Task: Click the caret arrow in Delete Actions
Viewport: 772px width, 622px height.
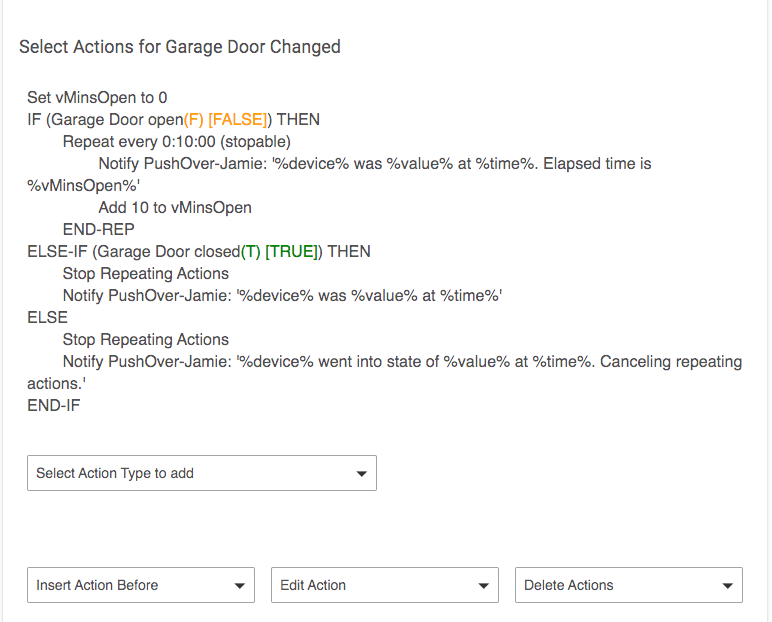Action: (x=727, y=586)
